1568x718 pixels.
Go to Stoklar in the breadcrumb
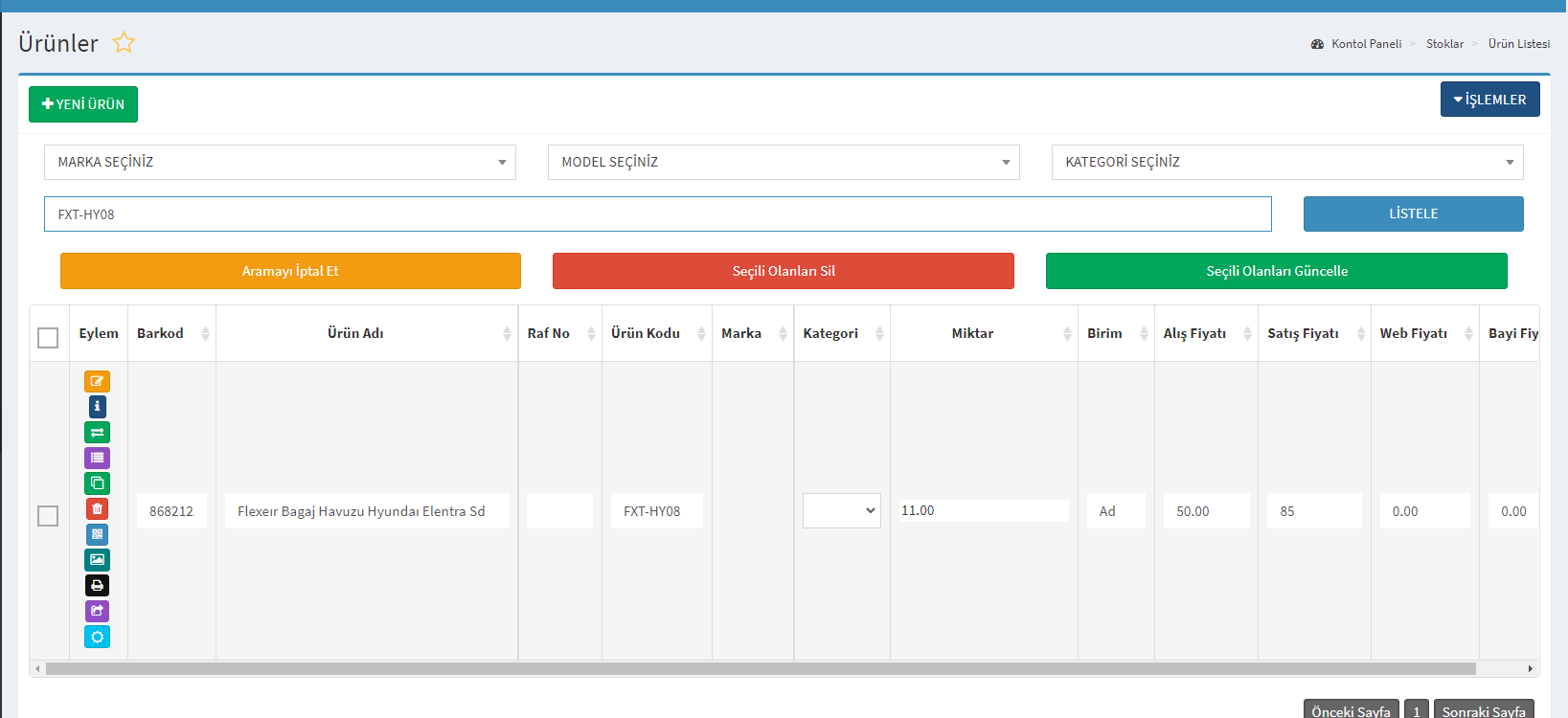click(1444, 44)
